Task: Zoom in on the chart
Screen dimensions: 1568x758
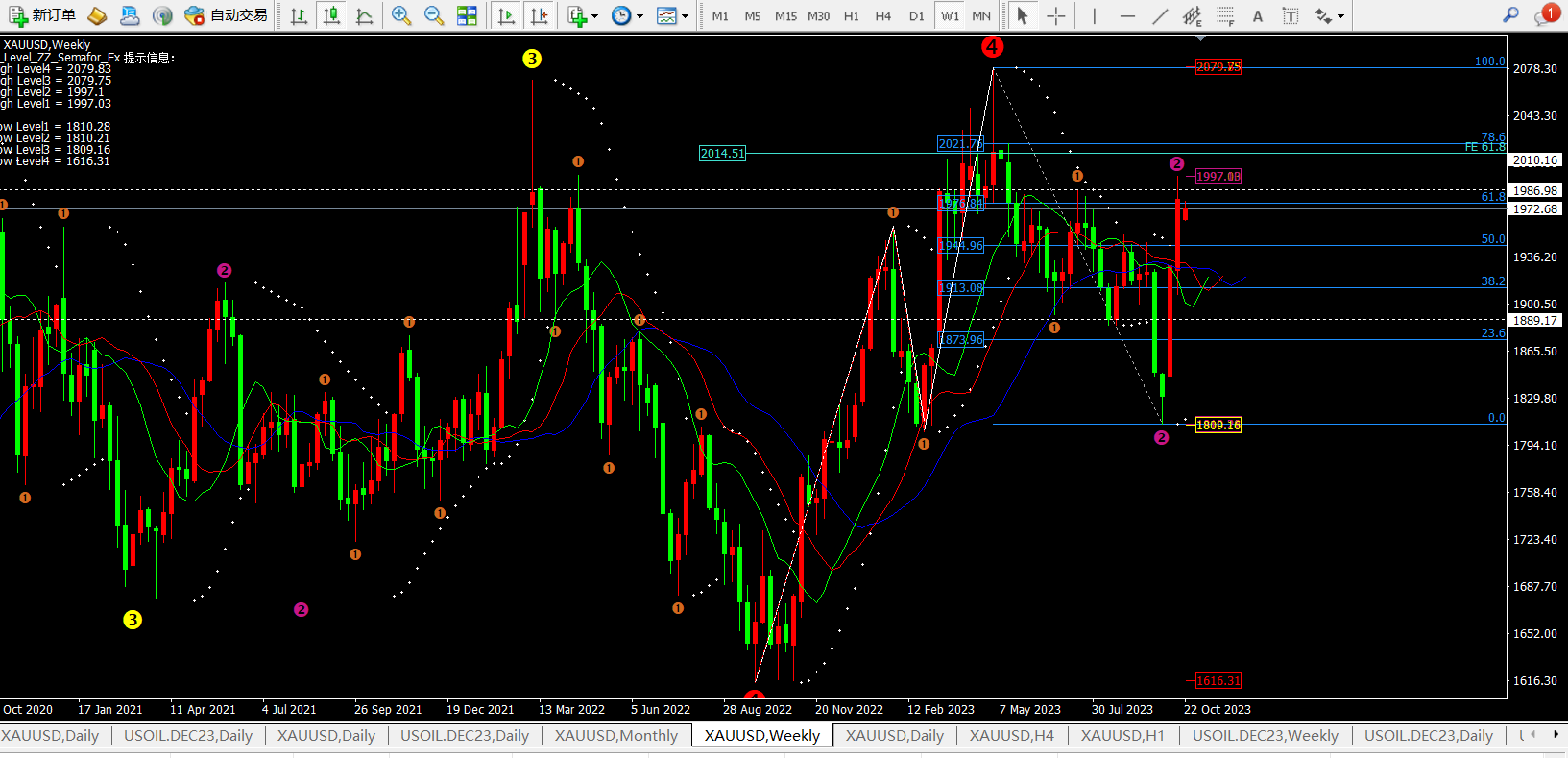Action: [x=401, y=15]
